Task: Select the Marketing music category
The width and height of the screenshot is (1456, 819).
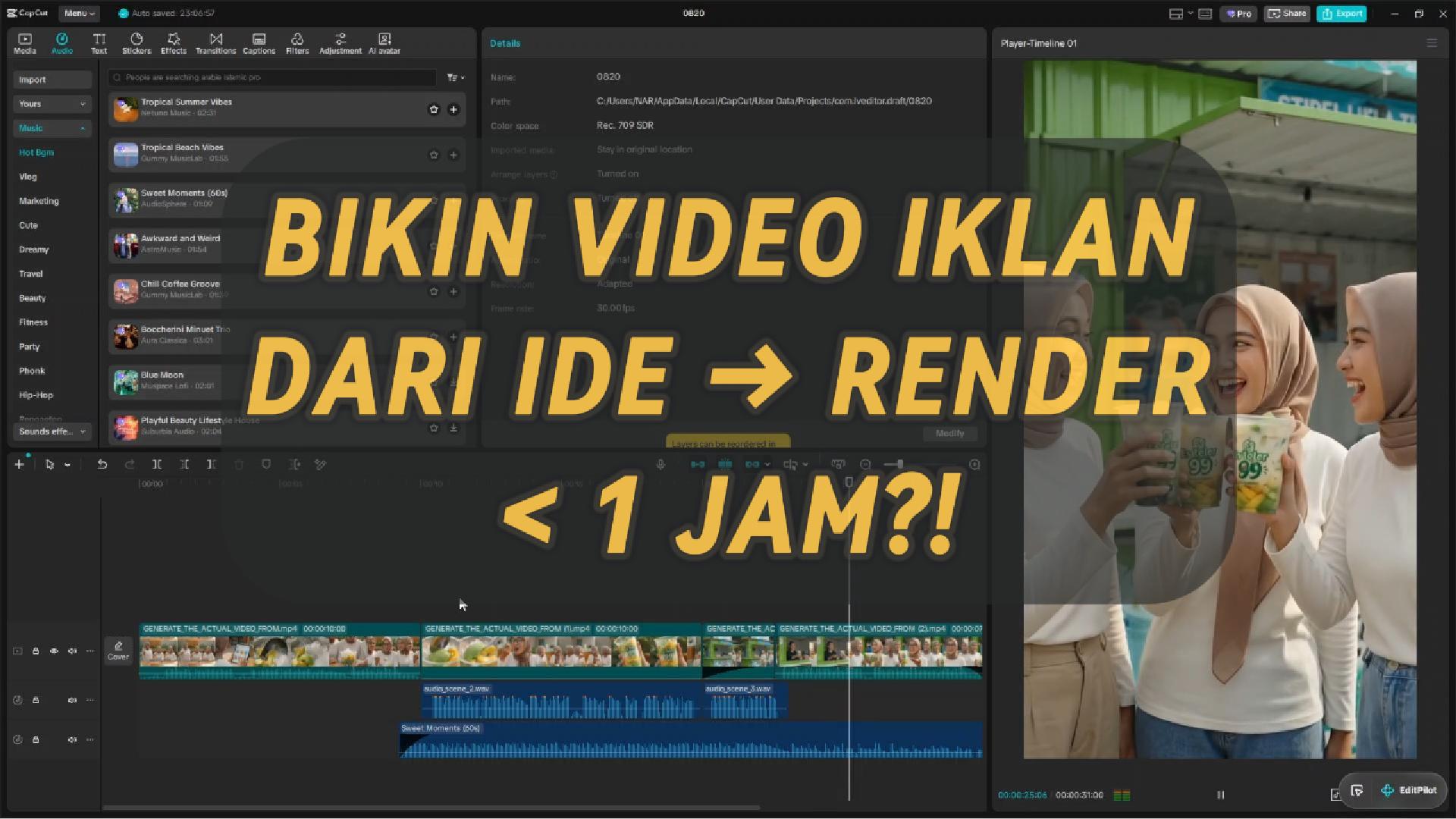Action: (x=39, y=201)
